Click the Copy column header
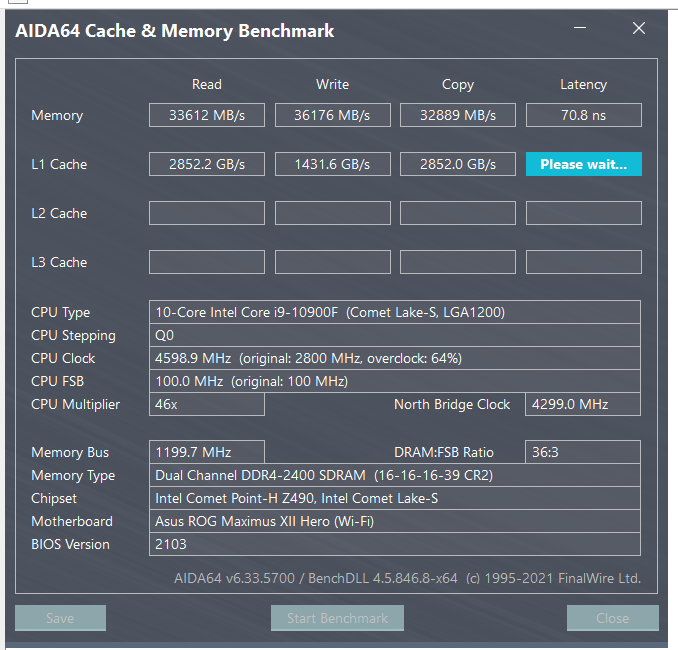 458,84
